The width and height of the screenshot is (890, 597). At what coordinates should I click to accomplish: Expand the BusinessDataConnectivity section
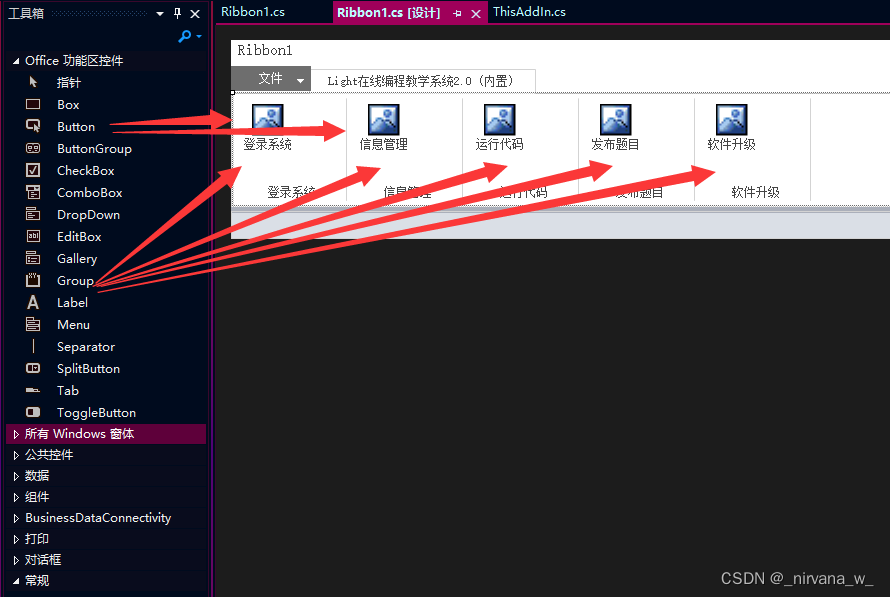(x=16, y=518)
